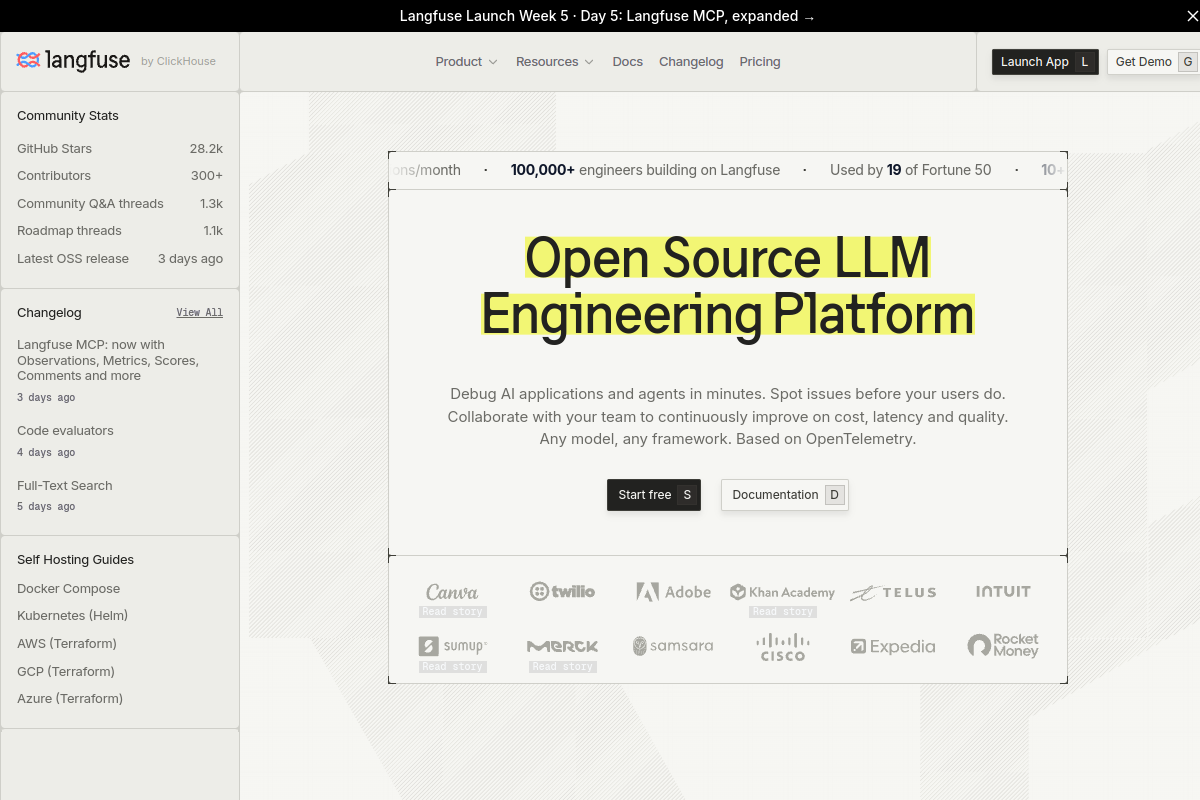Click View All in Changelog
Screen dimensions: 1200x800
point(200,312)
